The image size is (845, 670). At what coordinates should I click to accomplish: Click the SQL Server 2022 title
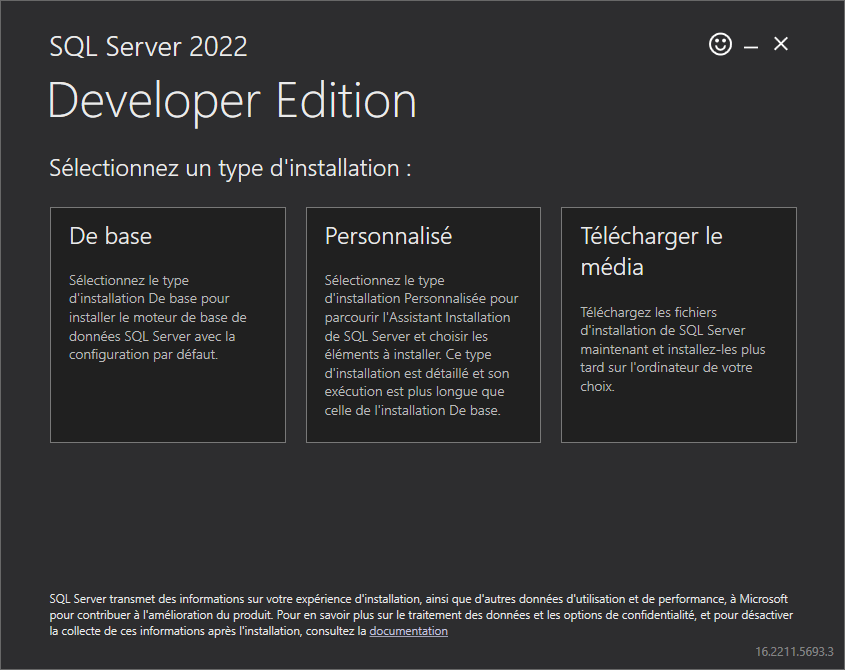[148, 46]
